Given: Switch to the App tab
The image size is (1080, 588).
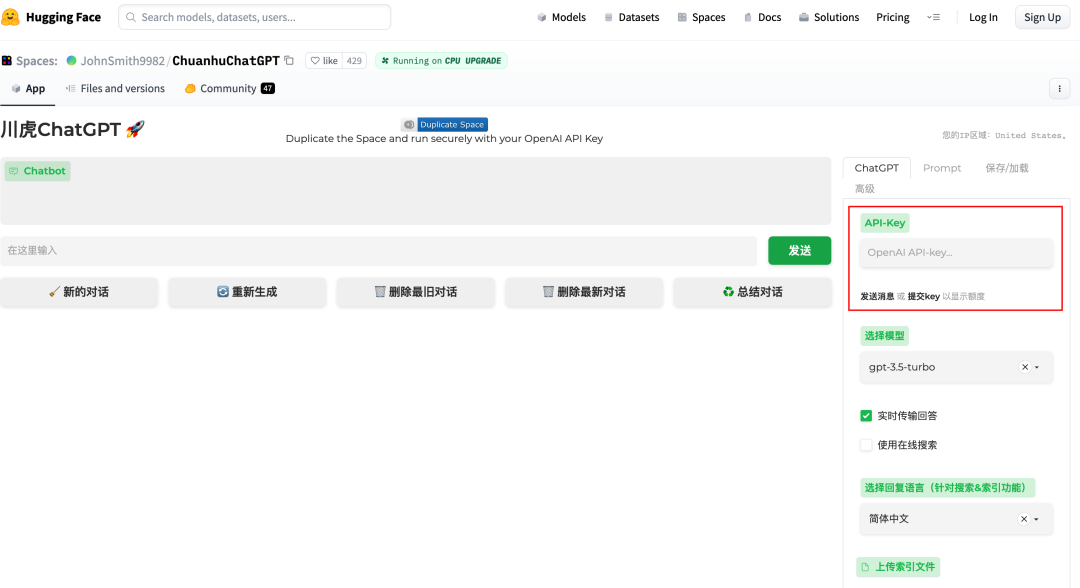Looking at the screenshot, I should click(x=28, y=89).
